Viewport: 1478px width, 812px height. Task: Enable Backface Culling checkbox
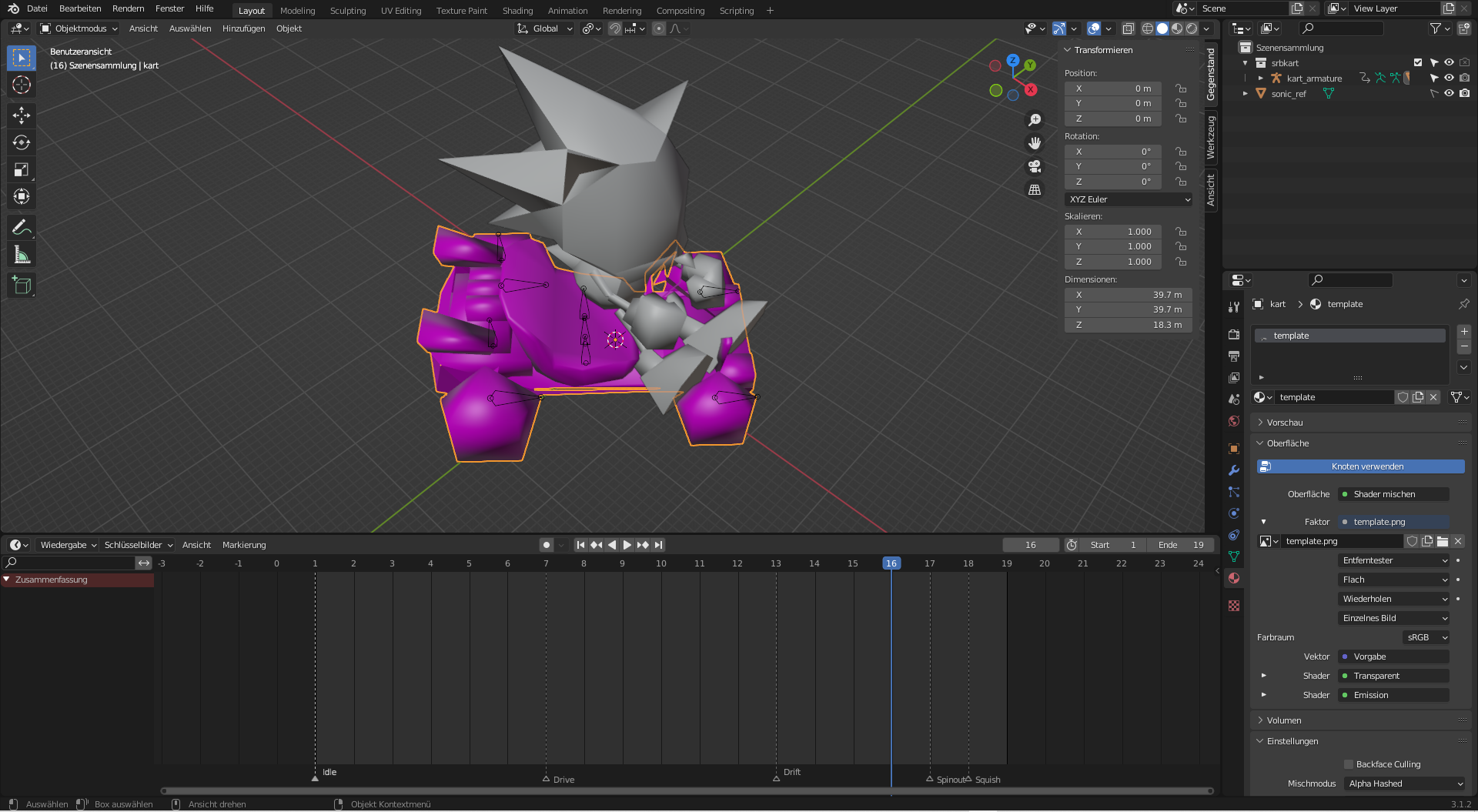1349,764
